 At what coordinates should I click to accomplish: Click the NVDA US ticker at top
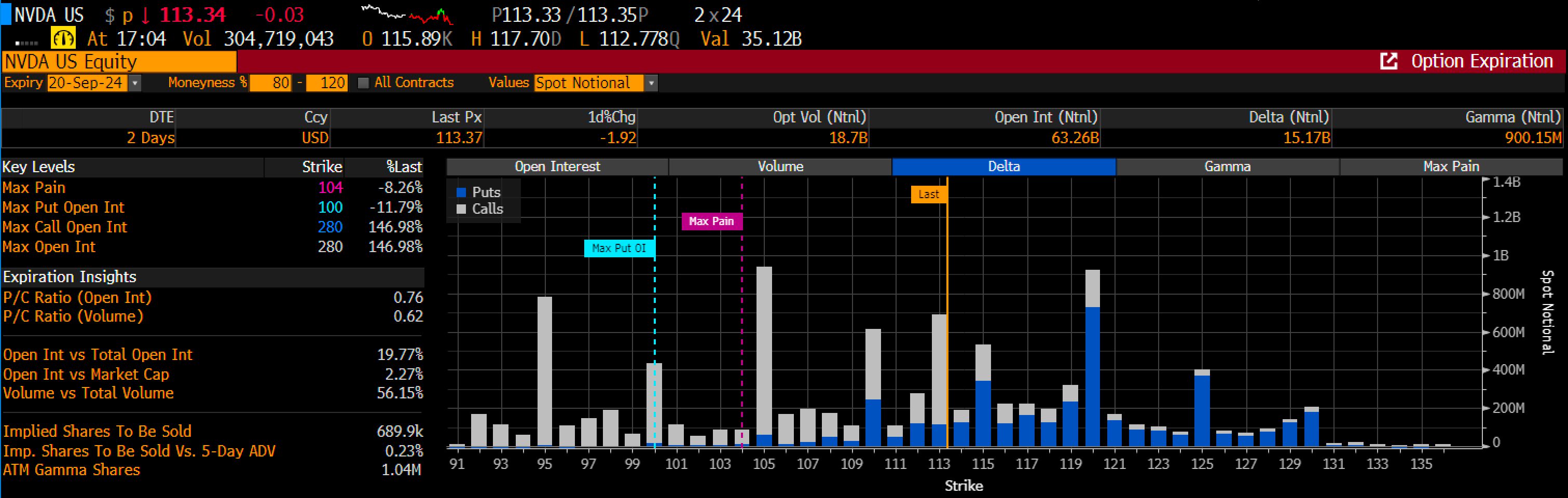coord(49,14)
